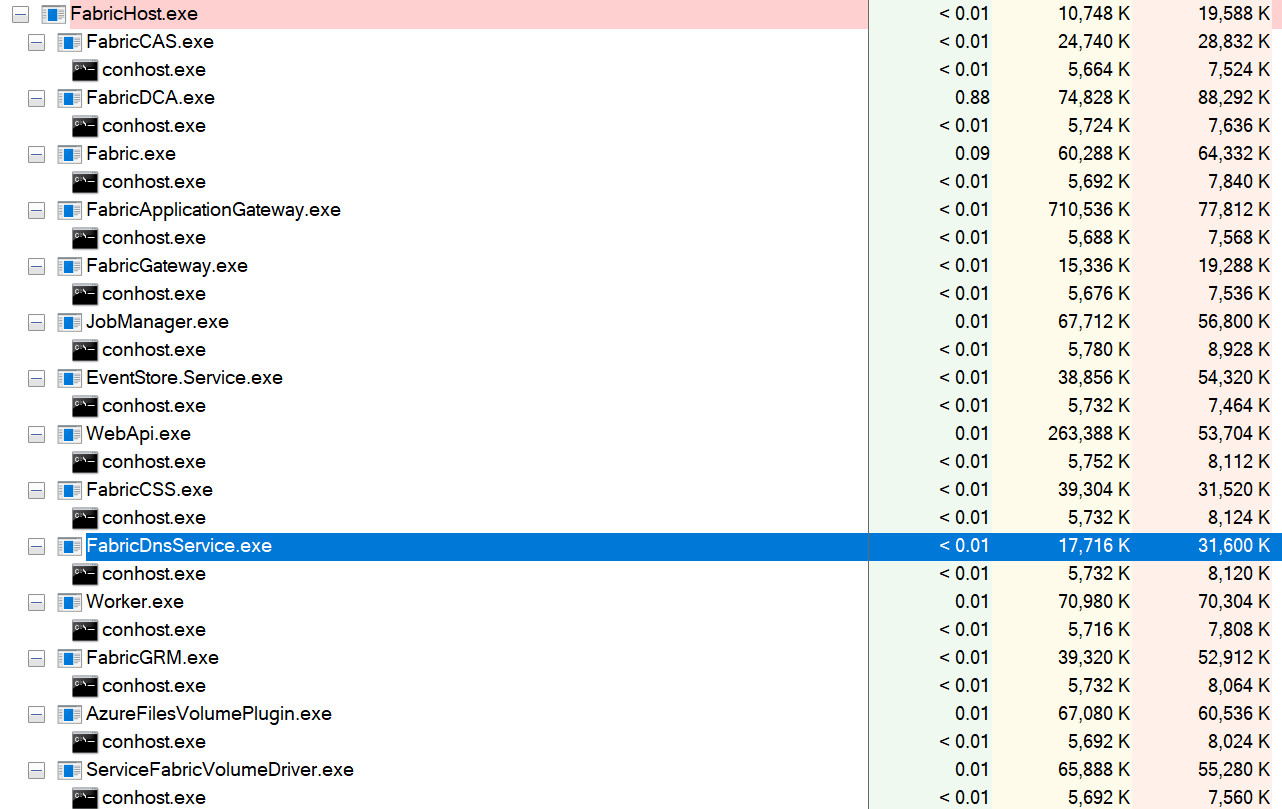Collapse the FabricGRM.exe node
This screenshot has width=1282, height=809.
36,658
